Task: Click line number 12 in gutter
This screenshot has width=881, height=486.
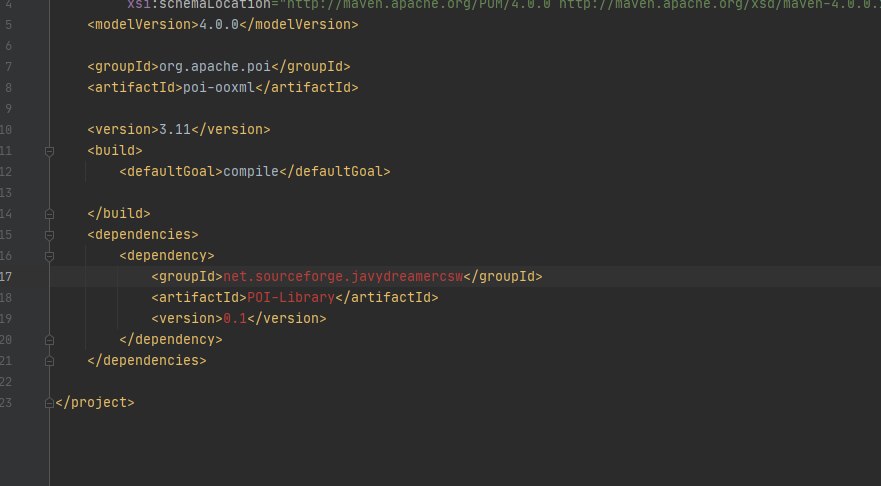Action: tap(6, 171)
